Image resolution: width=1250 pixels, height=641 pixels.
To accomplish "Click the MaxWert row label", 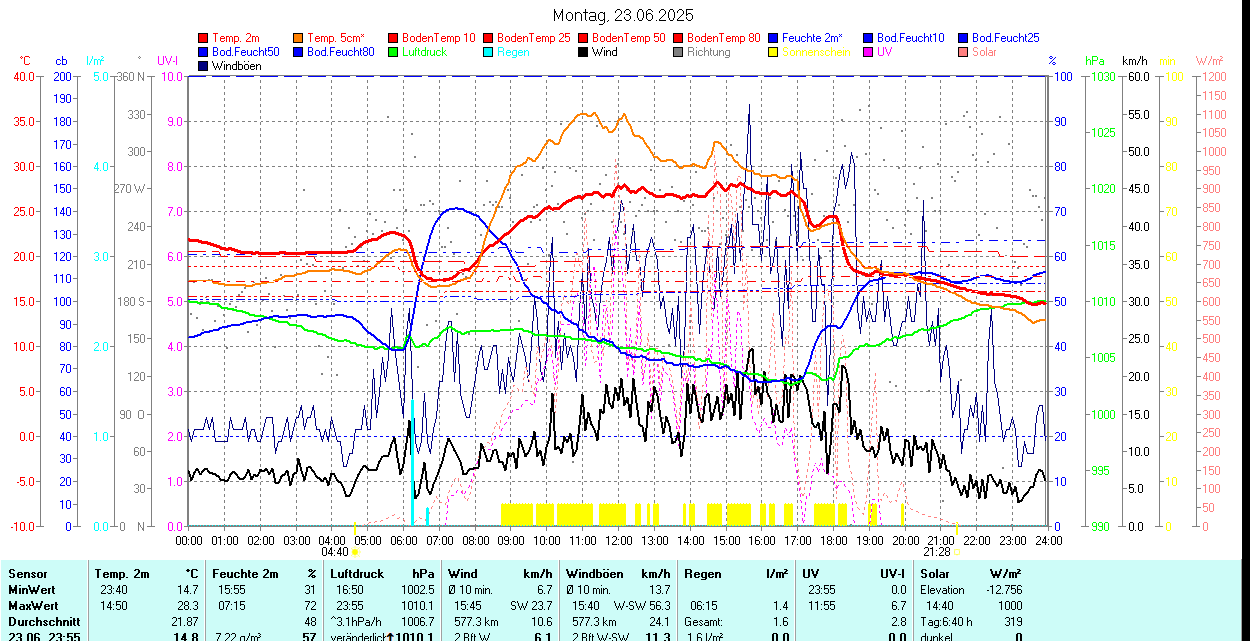I will (x=33, y=606).
